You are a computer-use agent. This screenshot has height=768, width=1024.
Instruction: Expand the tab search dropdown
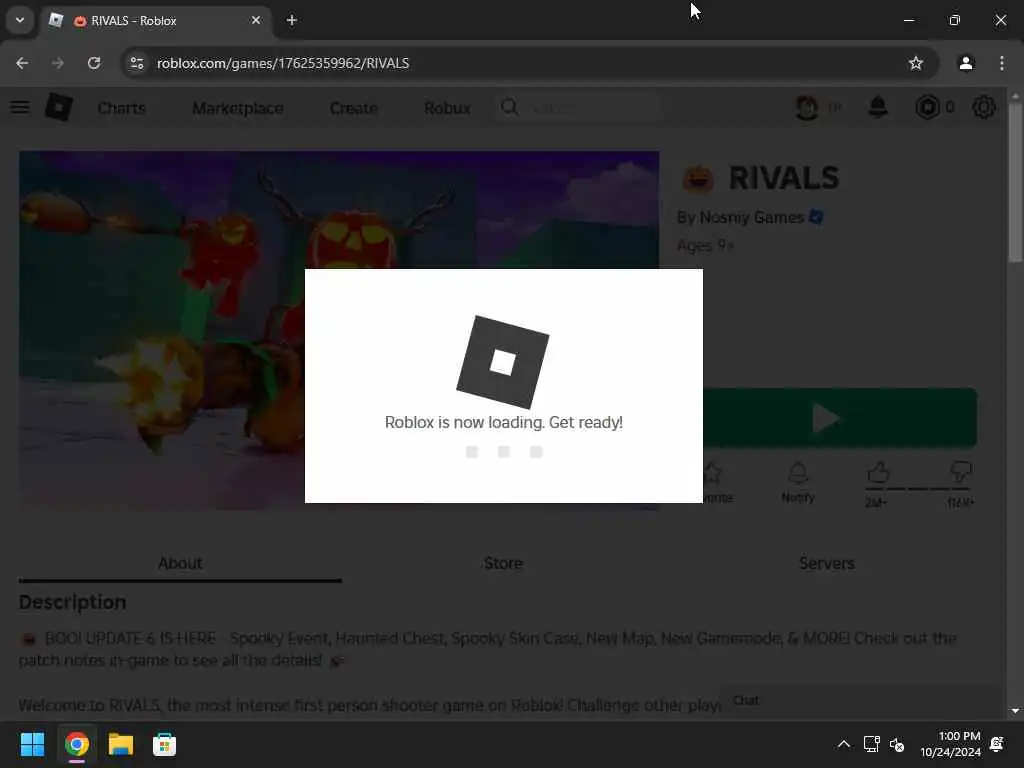coord(20,20)
